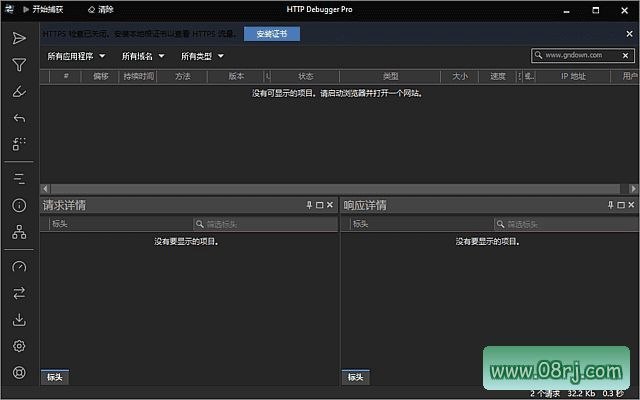Click the info circle icon in sidebar
The height and width of the screenshot is (400, 640).
point(19,205)
